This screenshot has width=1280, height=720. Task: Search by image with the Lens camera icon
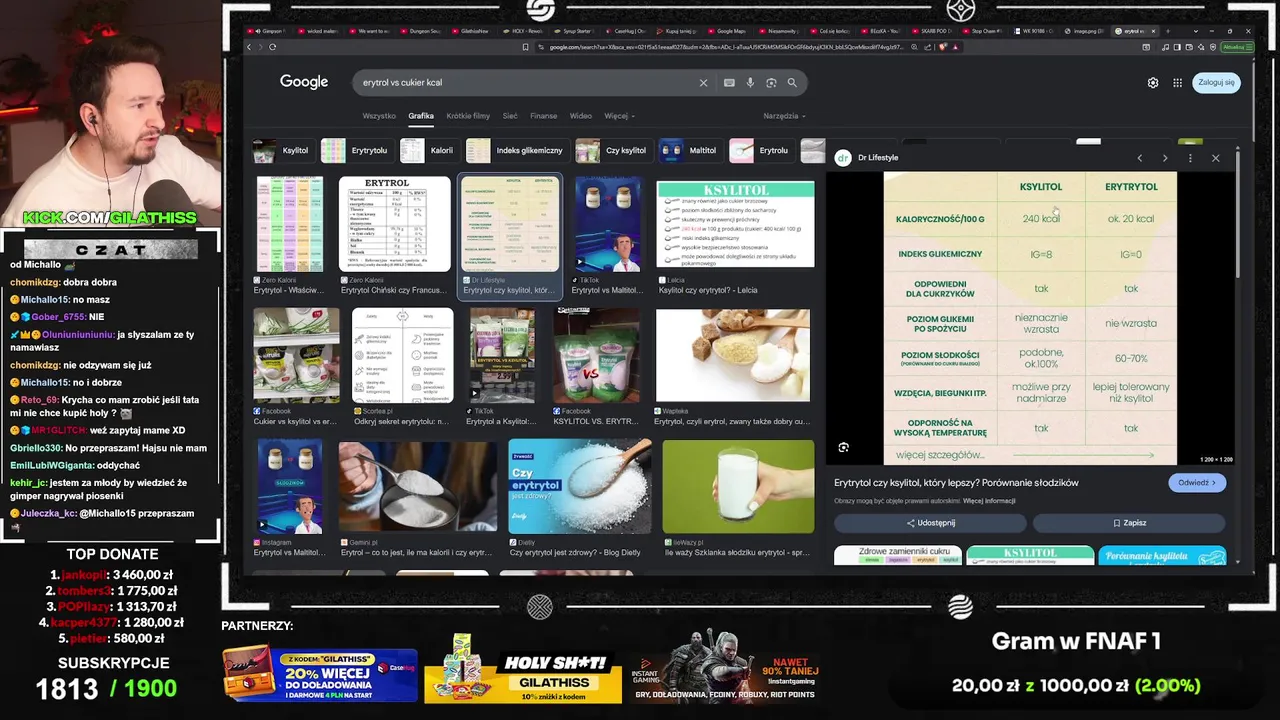point(771,83)
